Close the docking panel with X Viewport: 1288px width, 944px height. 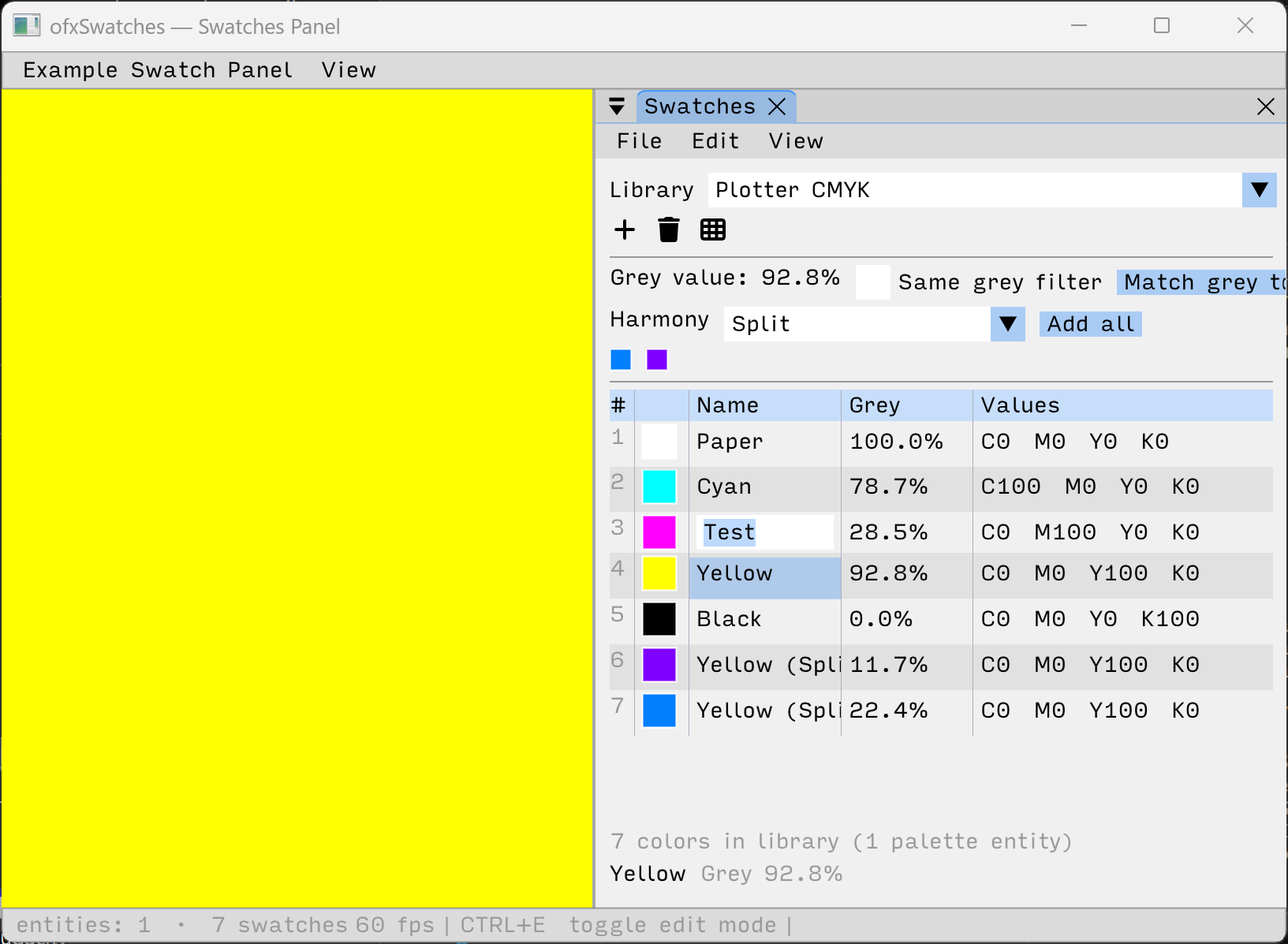pyautogui.click(x=1266, y=106)
